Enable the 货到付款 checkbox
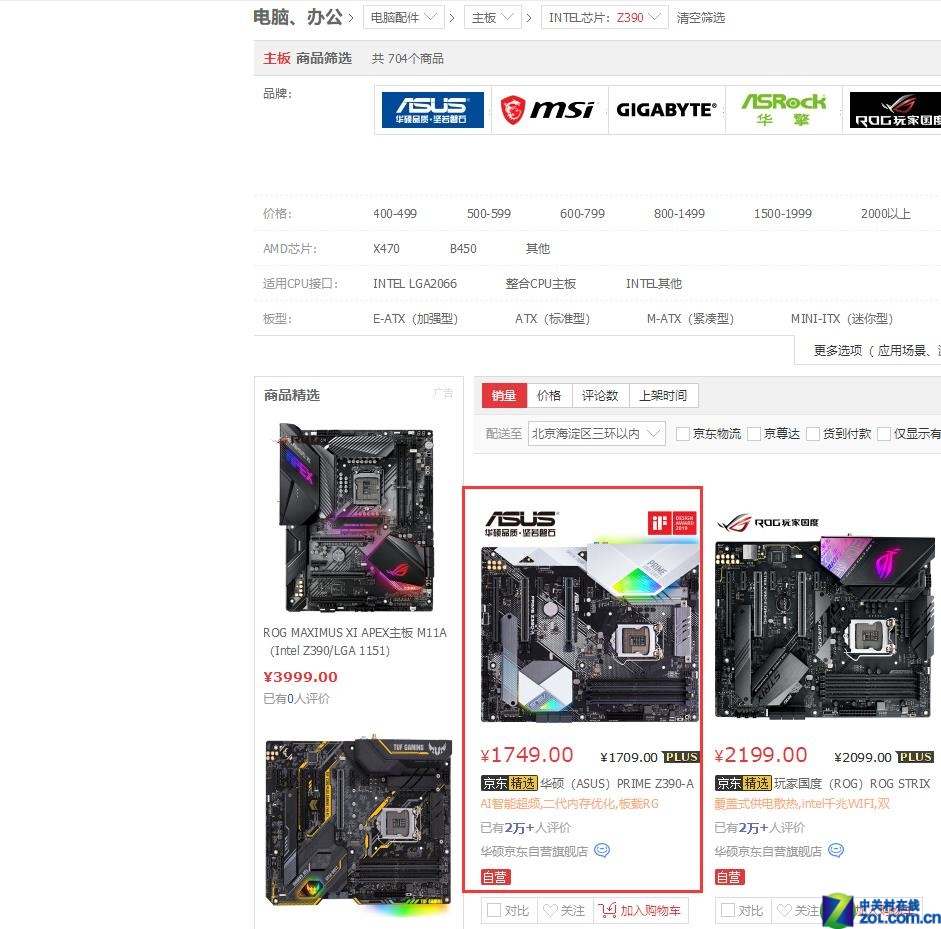 pyautogui.click(x=813, y=433)
